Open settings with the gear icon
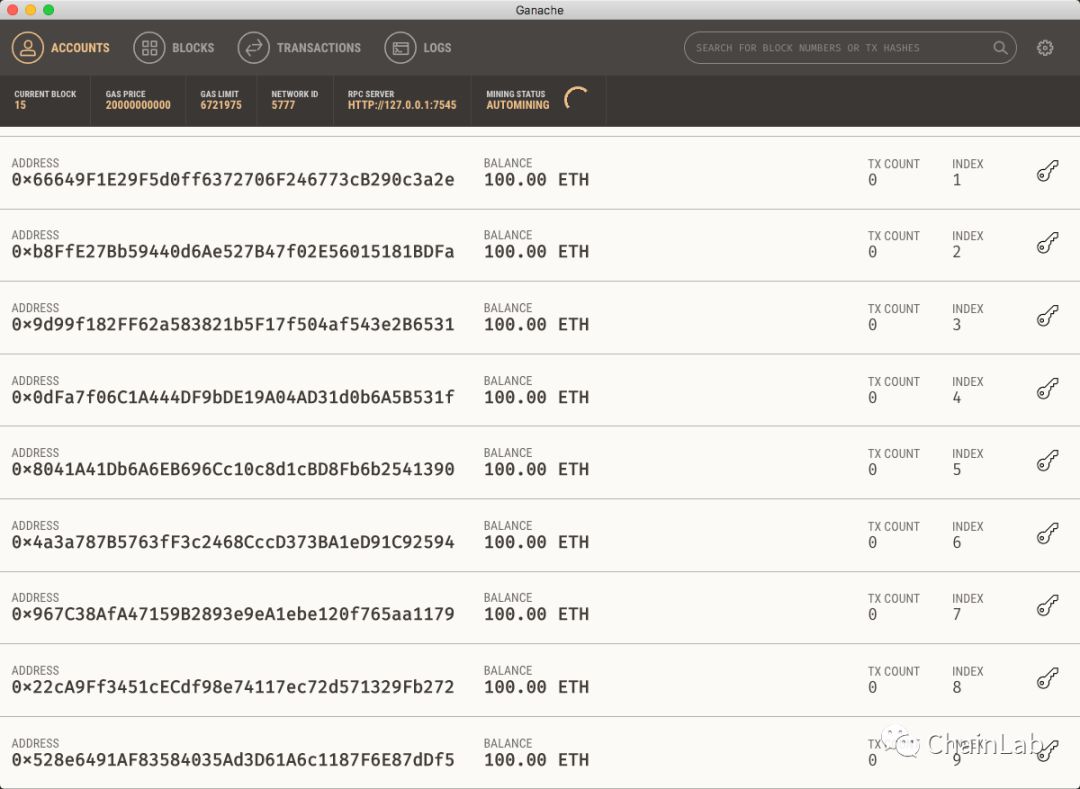This screenshot has height=789, width=1080. pos(1045,48)
